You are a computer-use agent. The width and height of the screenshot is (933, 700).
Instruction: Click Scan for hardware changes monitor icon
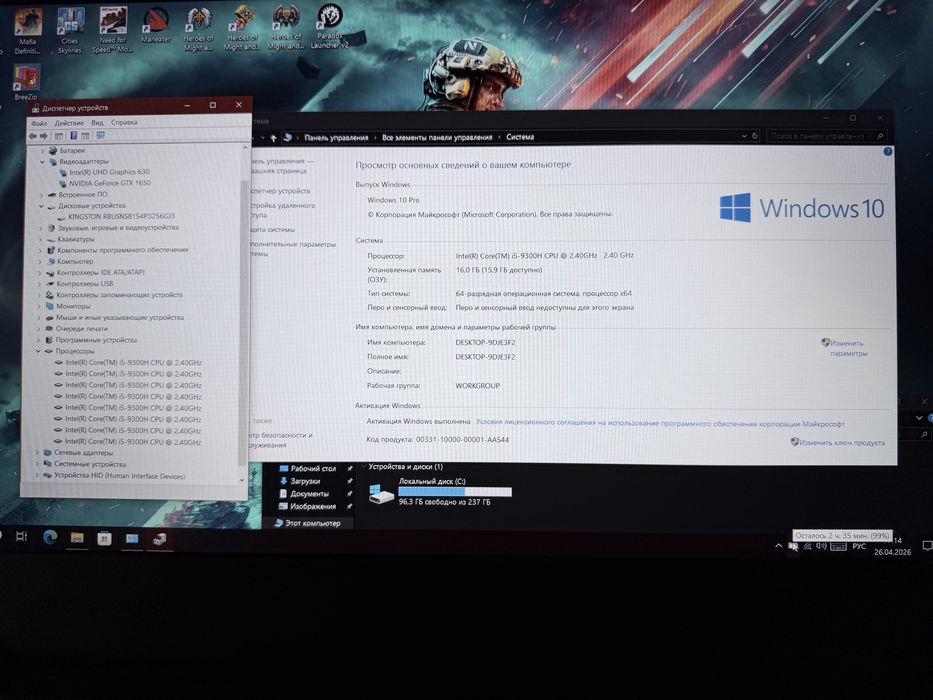pos(101,136)
